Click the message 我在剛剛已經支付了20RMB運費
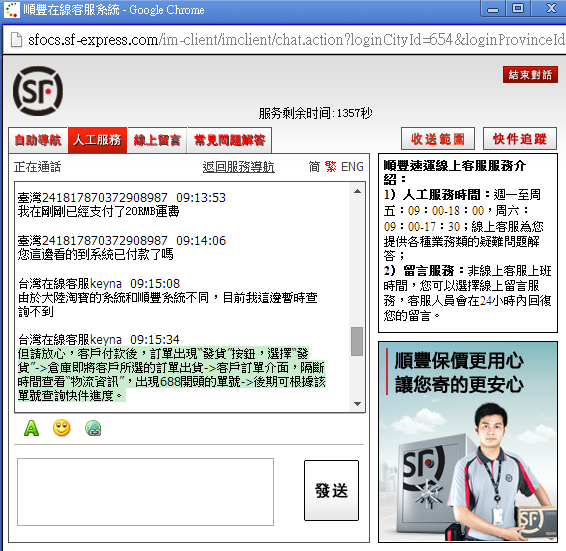566x551 pixels. pos(99,211)
